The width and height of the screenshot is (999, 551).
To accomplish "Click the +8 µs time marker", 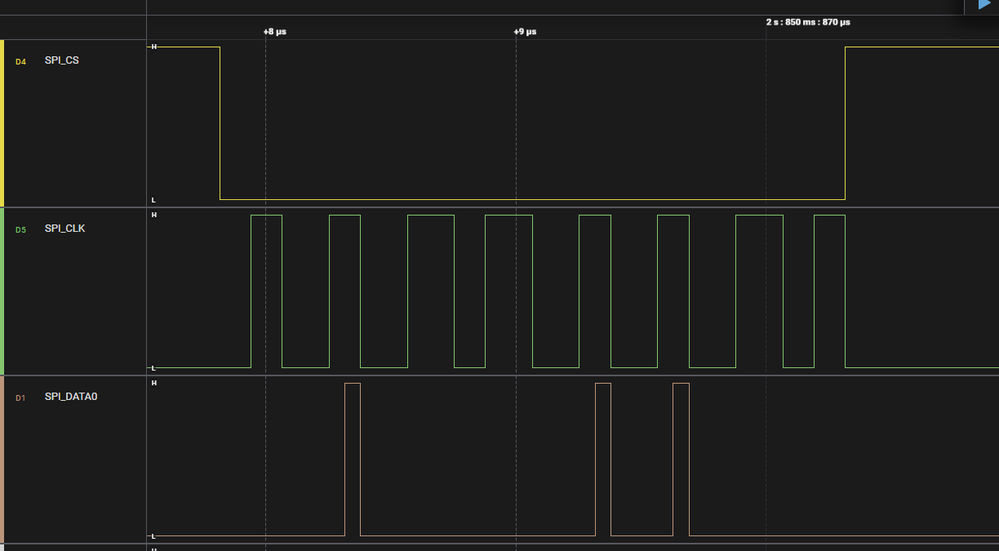I will pos(275,31).
